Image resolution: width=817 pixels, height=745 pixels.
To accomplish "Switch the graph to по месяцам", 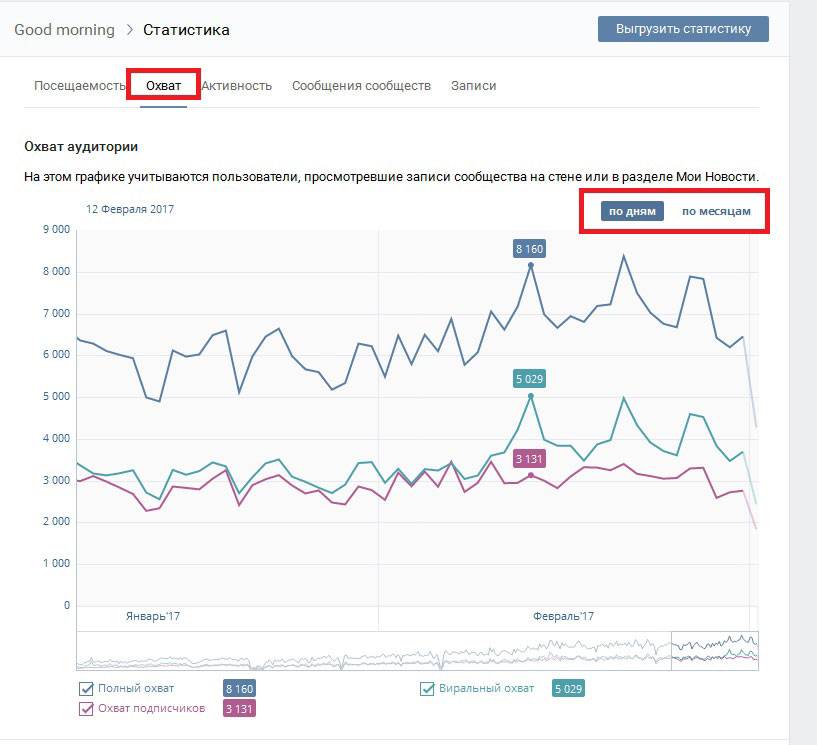I will (716, 211).
